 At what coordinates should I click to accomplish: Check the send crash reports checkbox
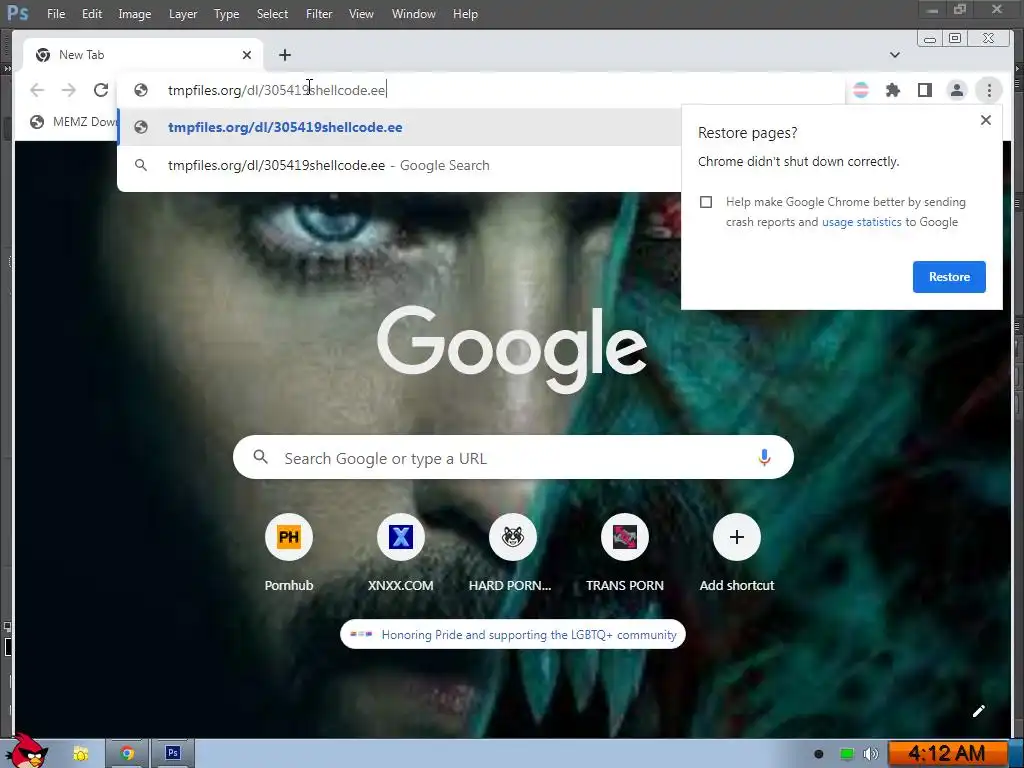click(706, 202)
